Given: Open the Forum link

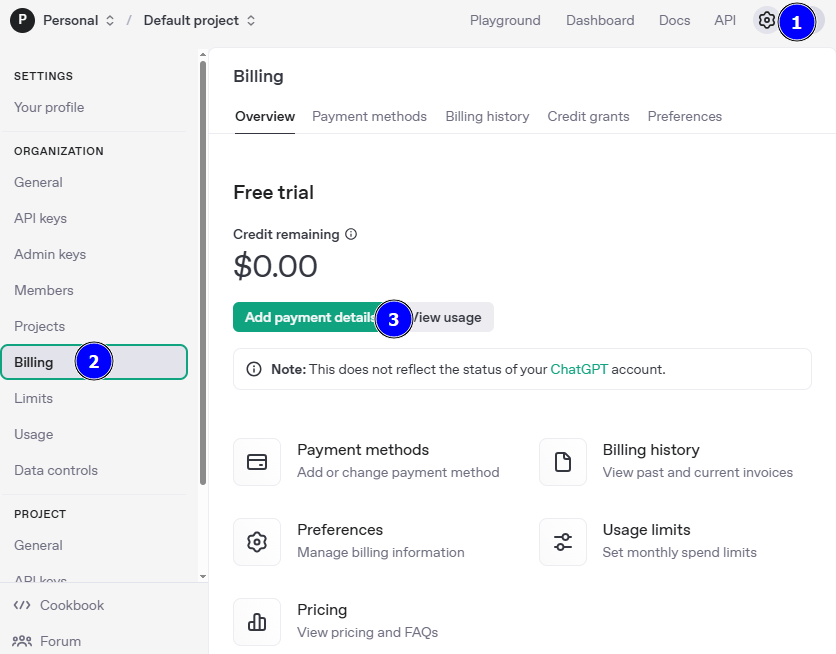Looking at the screenshot, I should 60,641.
